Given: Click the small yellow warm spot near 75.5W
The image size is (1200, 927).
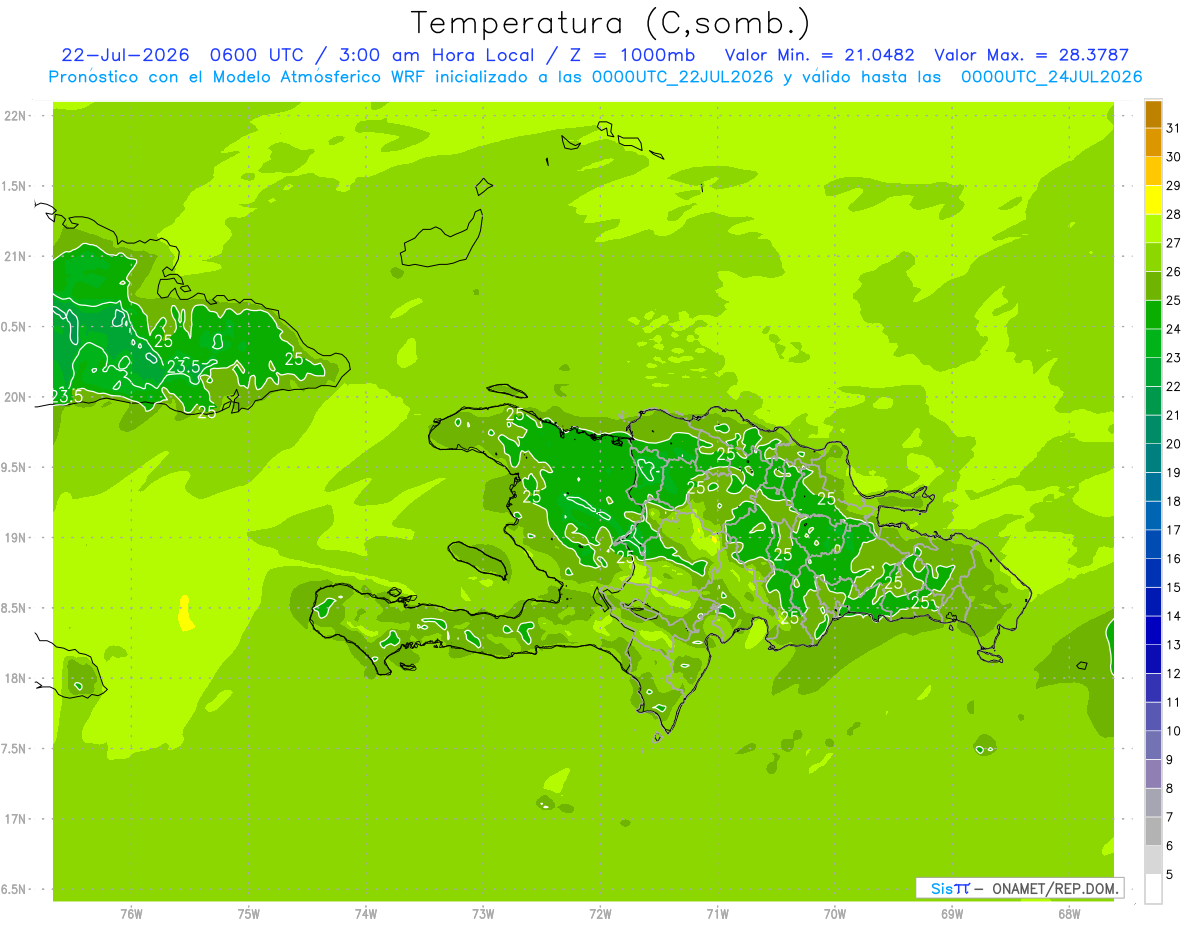Looking at the screenshot, I should tap(185, 613).
